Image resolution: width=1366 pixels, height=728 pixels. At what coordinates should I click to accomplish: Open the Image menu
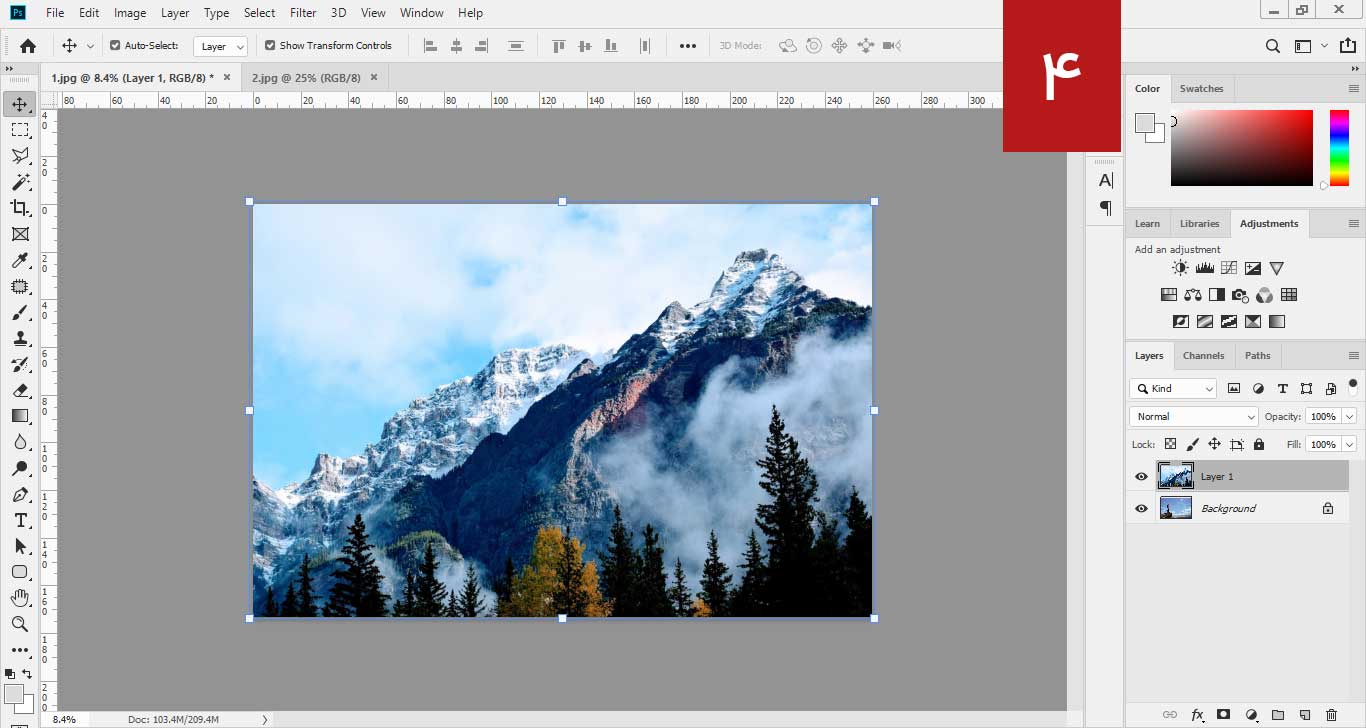pos(130,13)
